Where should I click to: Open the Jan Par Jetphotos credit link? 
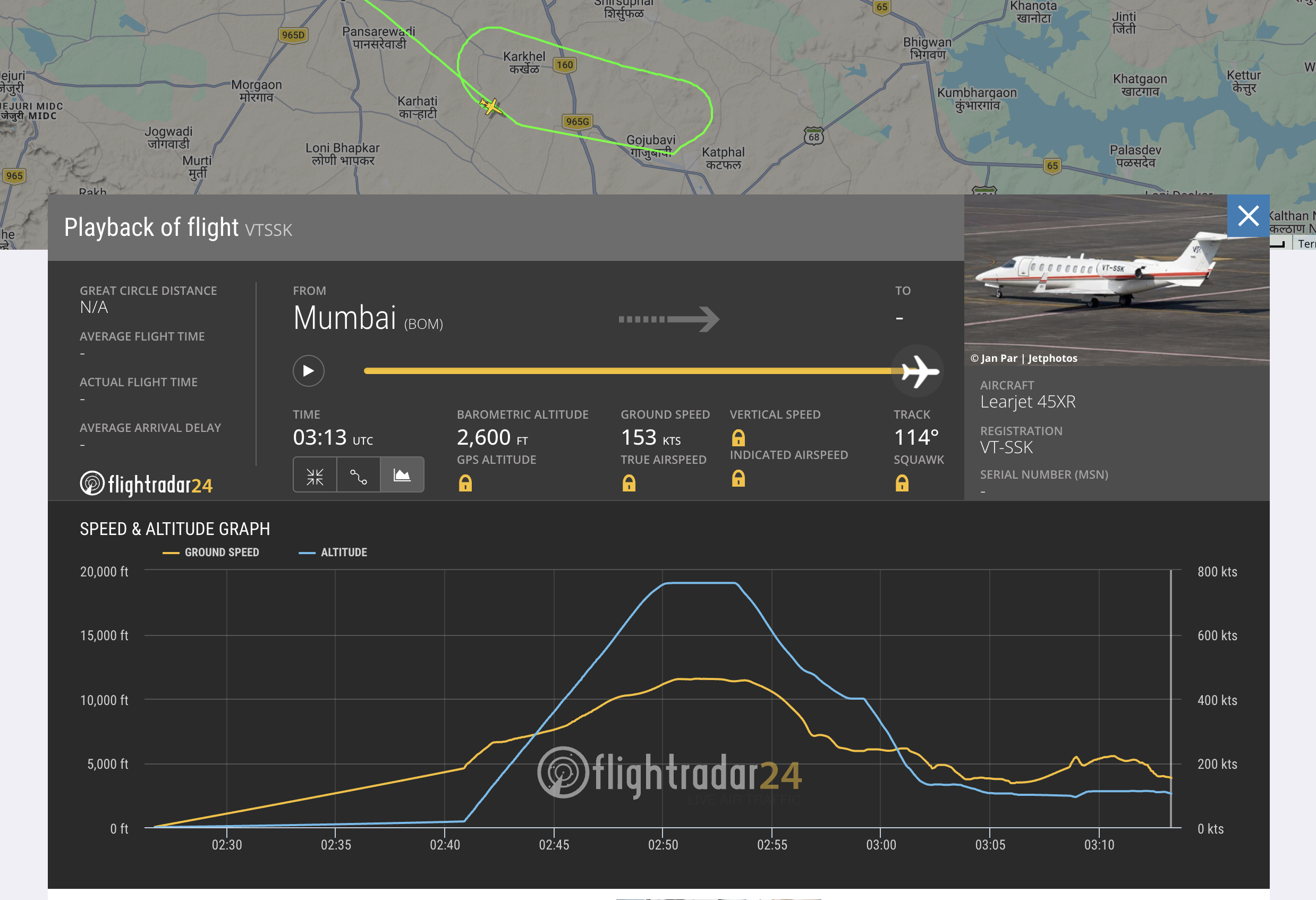point(1024,359)
